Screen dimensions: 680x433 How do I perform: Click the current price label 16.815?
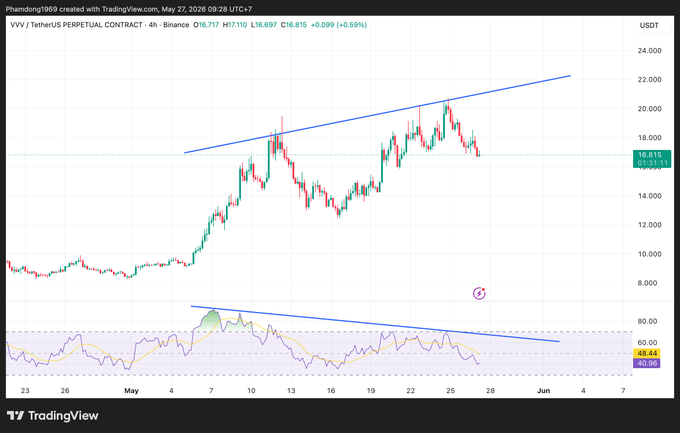[652, 155]
